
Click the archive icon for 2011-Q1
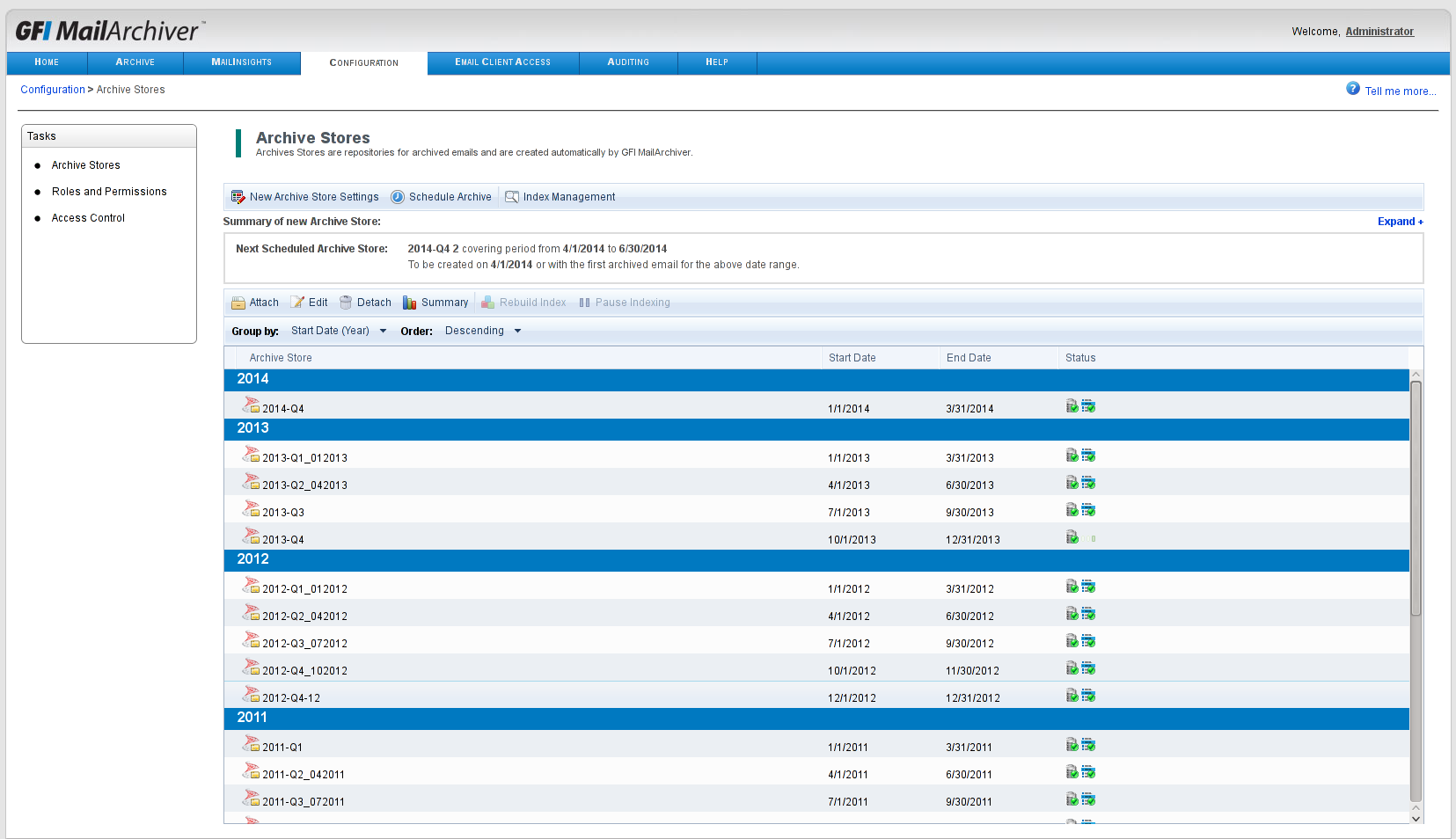pyautogui.click(x=252, y=744)
